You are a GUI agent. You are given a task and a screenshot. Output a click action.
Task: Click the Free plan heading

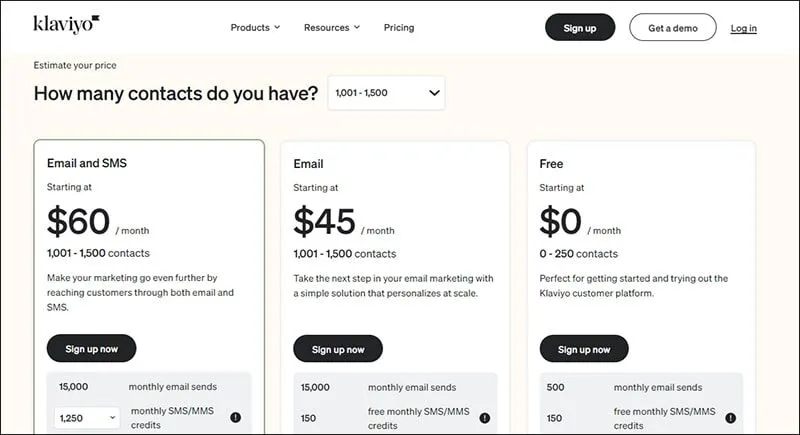pos(551,164)
